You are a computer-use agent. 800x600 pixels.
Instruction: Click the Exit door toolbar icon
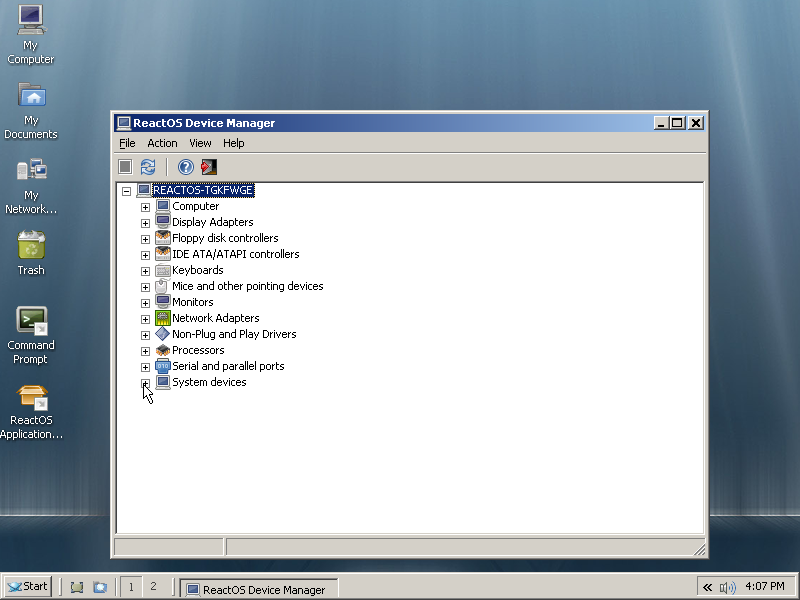(x=209, y=167)
